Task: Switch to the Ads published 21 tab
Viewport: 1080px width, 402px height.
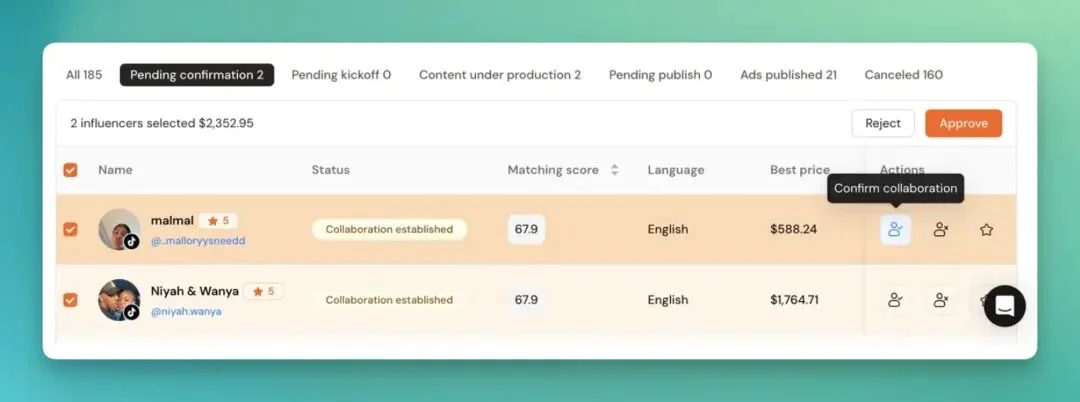Action: (788, 75)
